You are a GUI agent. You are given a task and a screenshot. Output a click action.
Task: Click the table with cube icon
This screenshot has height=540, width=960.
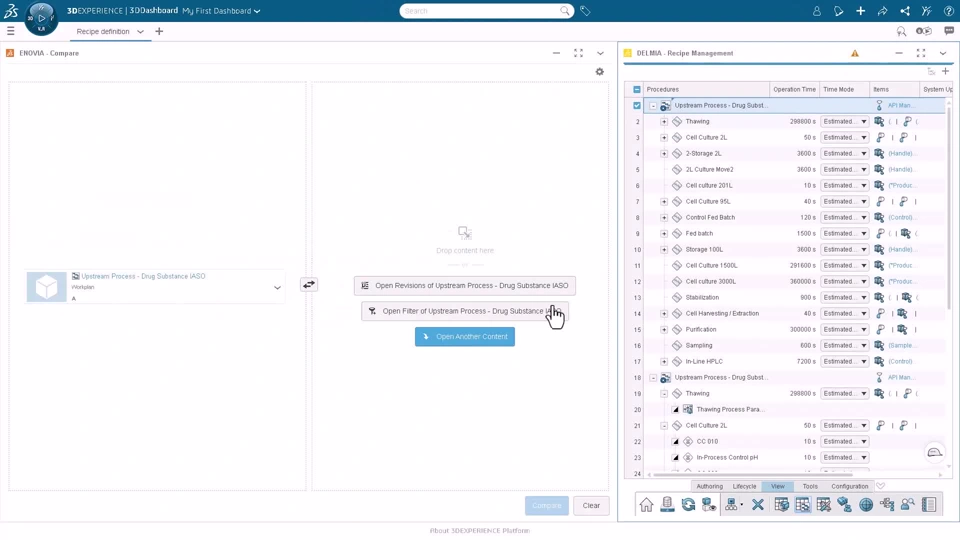(x=781, y=504)
